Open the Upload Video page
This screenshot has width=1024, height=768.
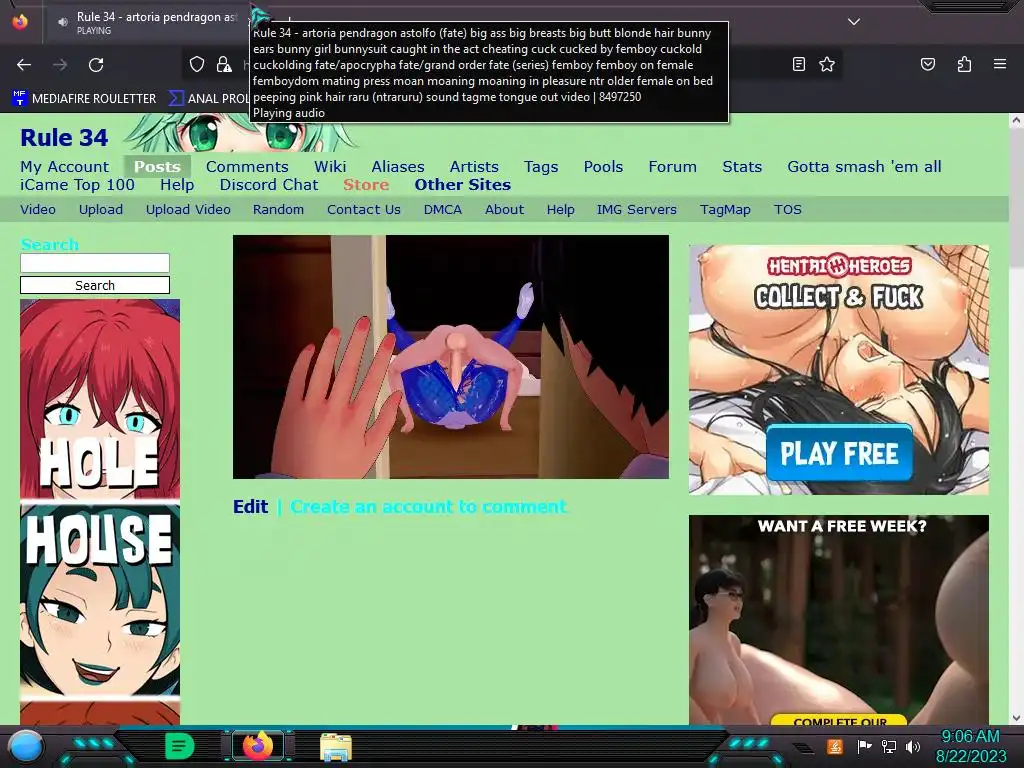188,210
